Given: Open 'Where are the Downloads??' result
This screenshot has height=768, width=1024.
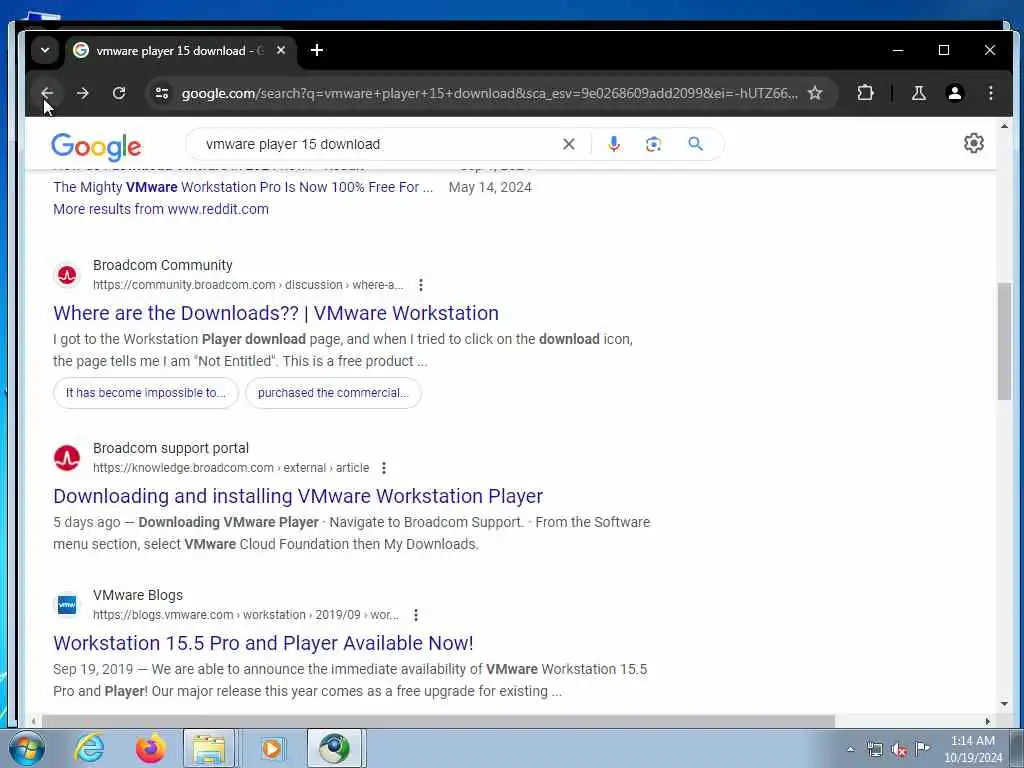Looking at the screenshot, I should point(276,313).
